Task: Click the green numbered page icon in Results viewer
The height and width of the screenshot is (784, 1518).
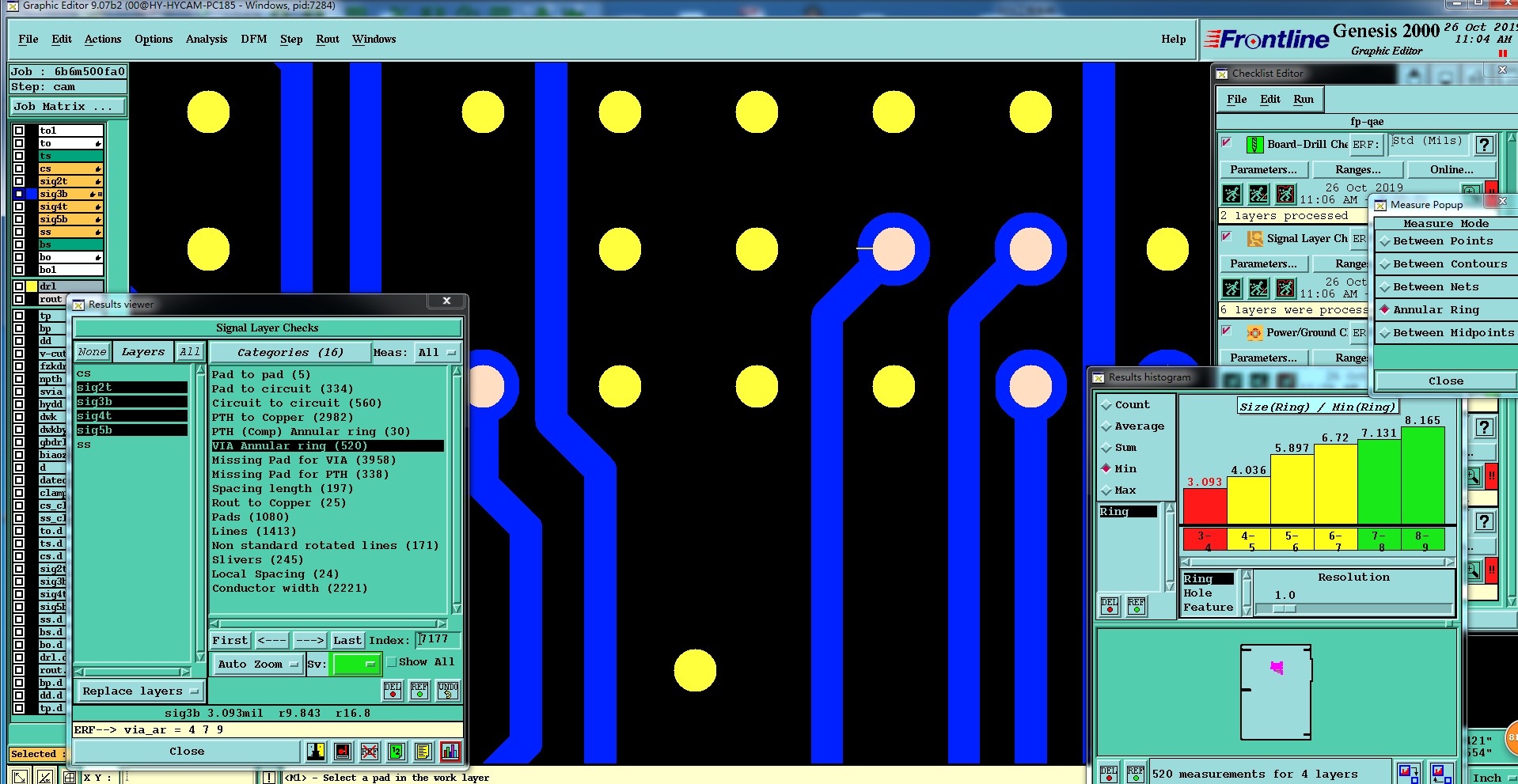Action: point(396,751)
